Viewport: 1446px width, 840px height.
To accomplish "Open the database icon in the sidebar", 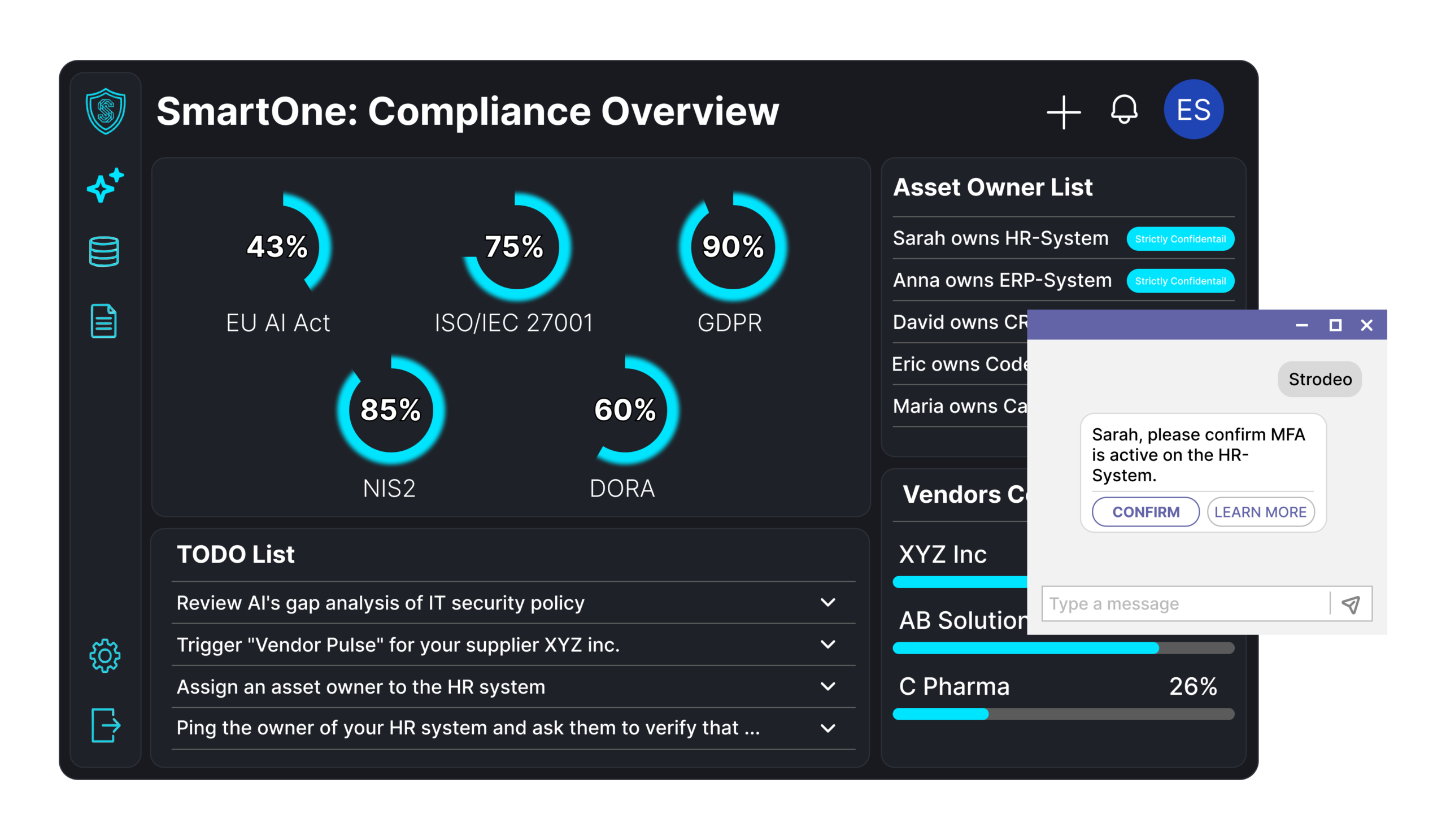I will pos(104,251).
